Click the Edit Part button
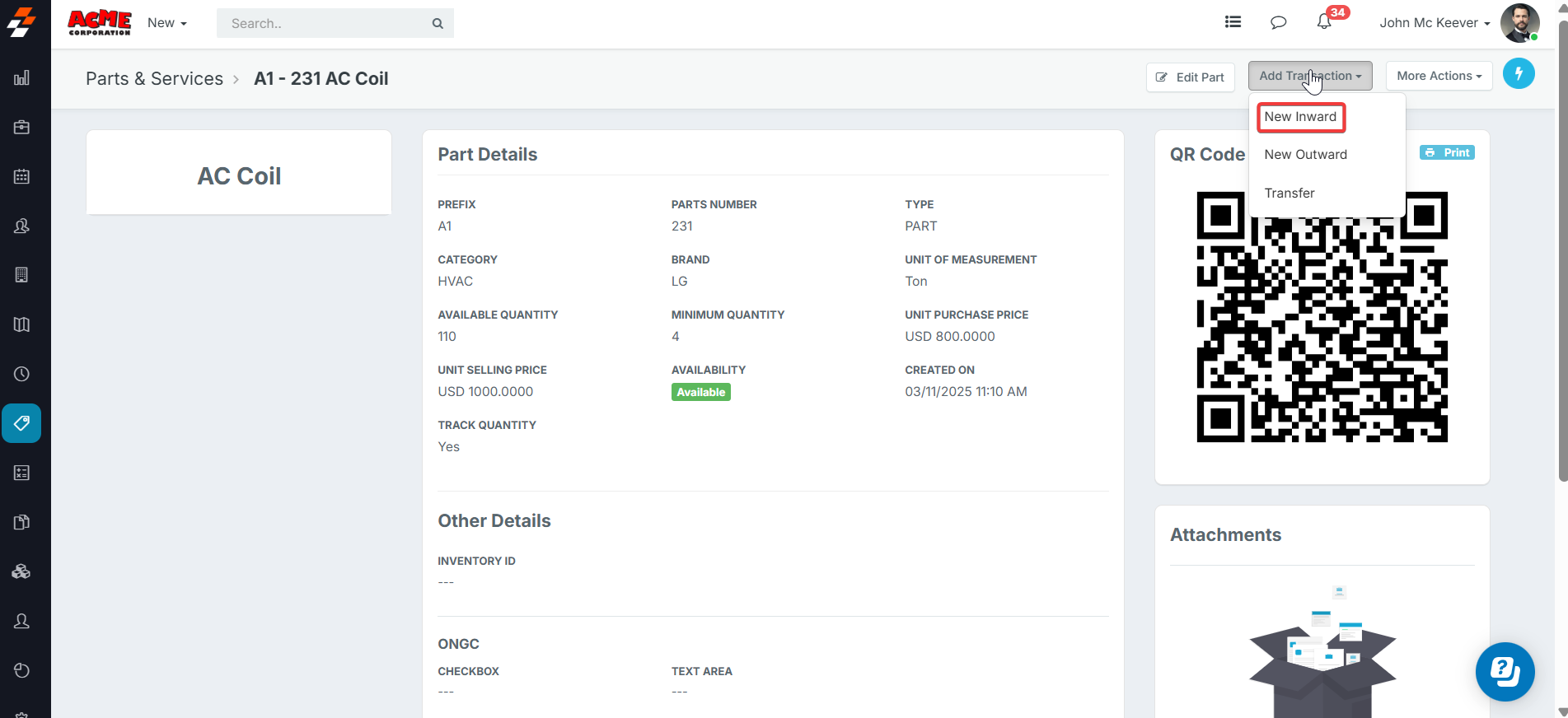Image resolution: width=1568 pixels, height=718 pixels. coord(1190,77)
